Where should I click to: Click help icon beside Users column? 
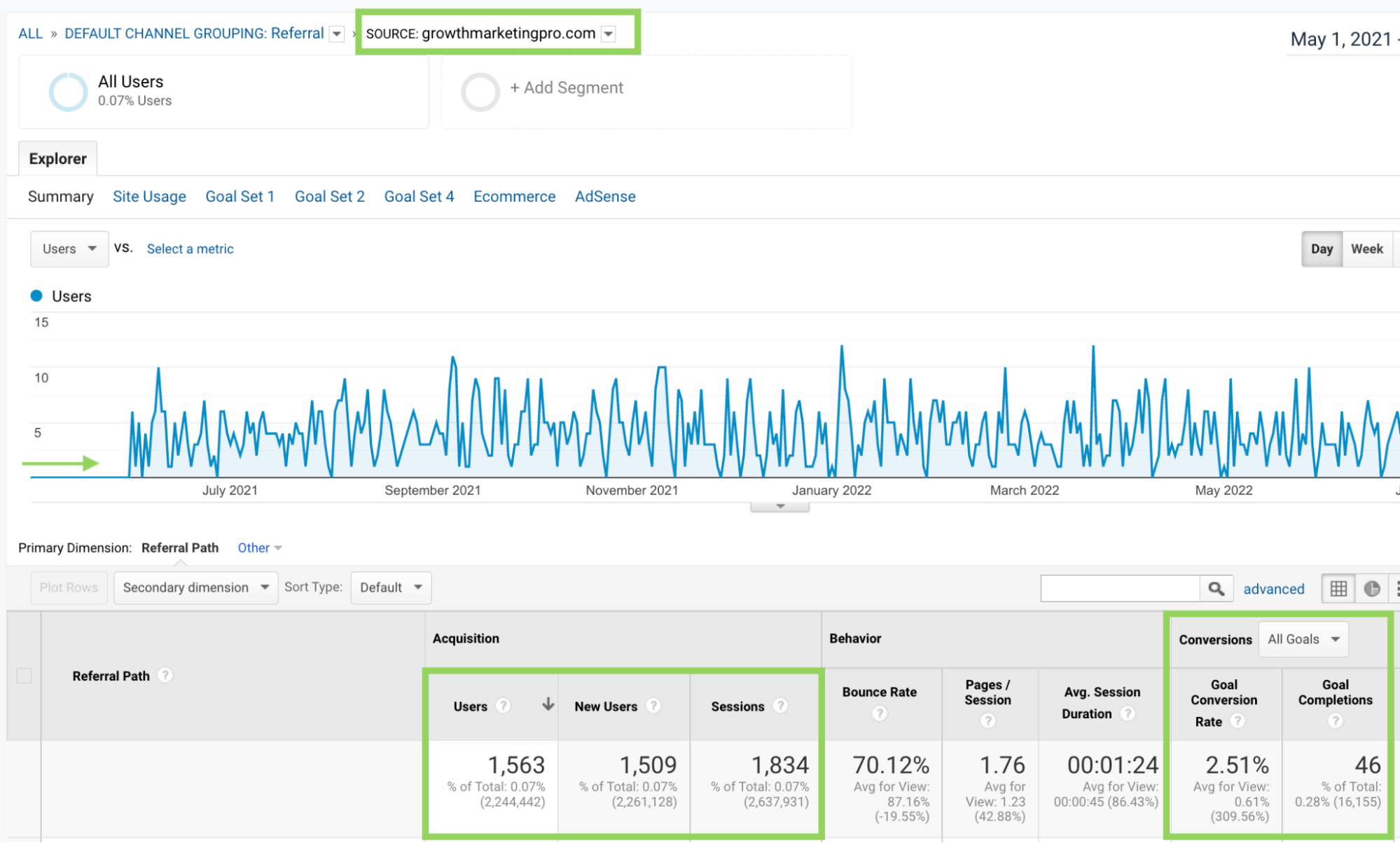click(x=503, y=706)
